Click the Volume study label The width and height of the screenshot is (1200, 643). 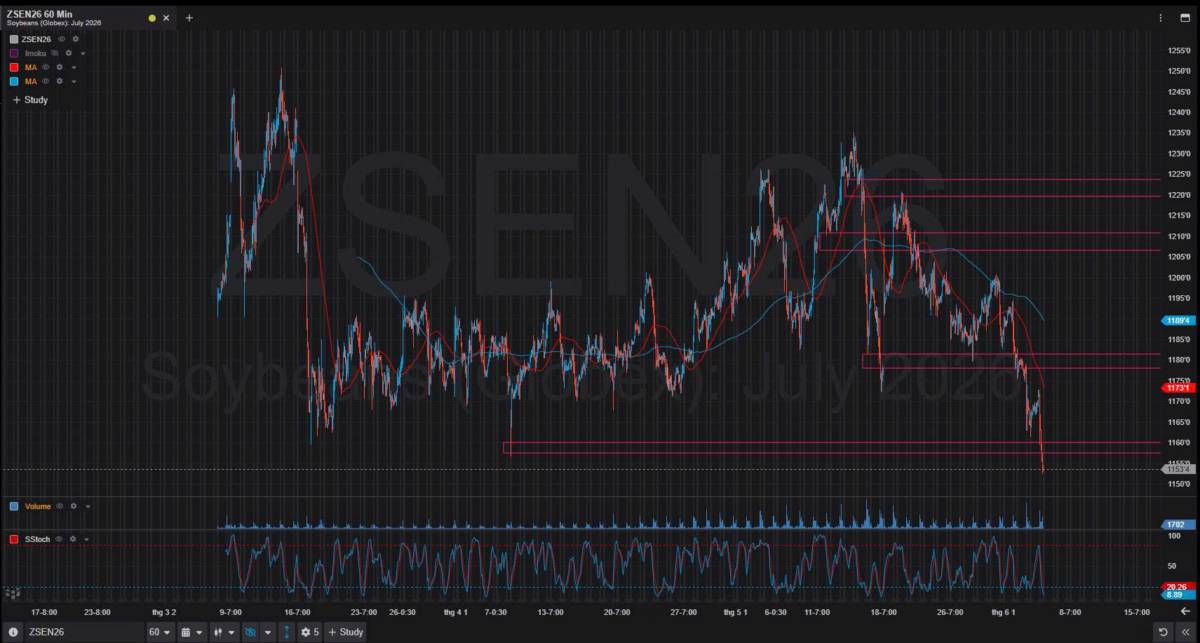coord(38,507)
